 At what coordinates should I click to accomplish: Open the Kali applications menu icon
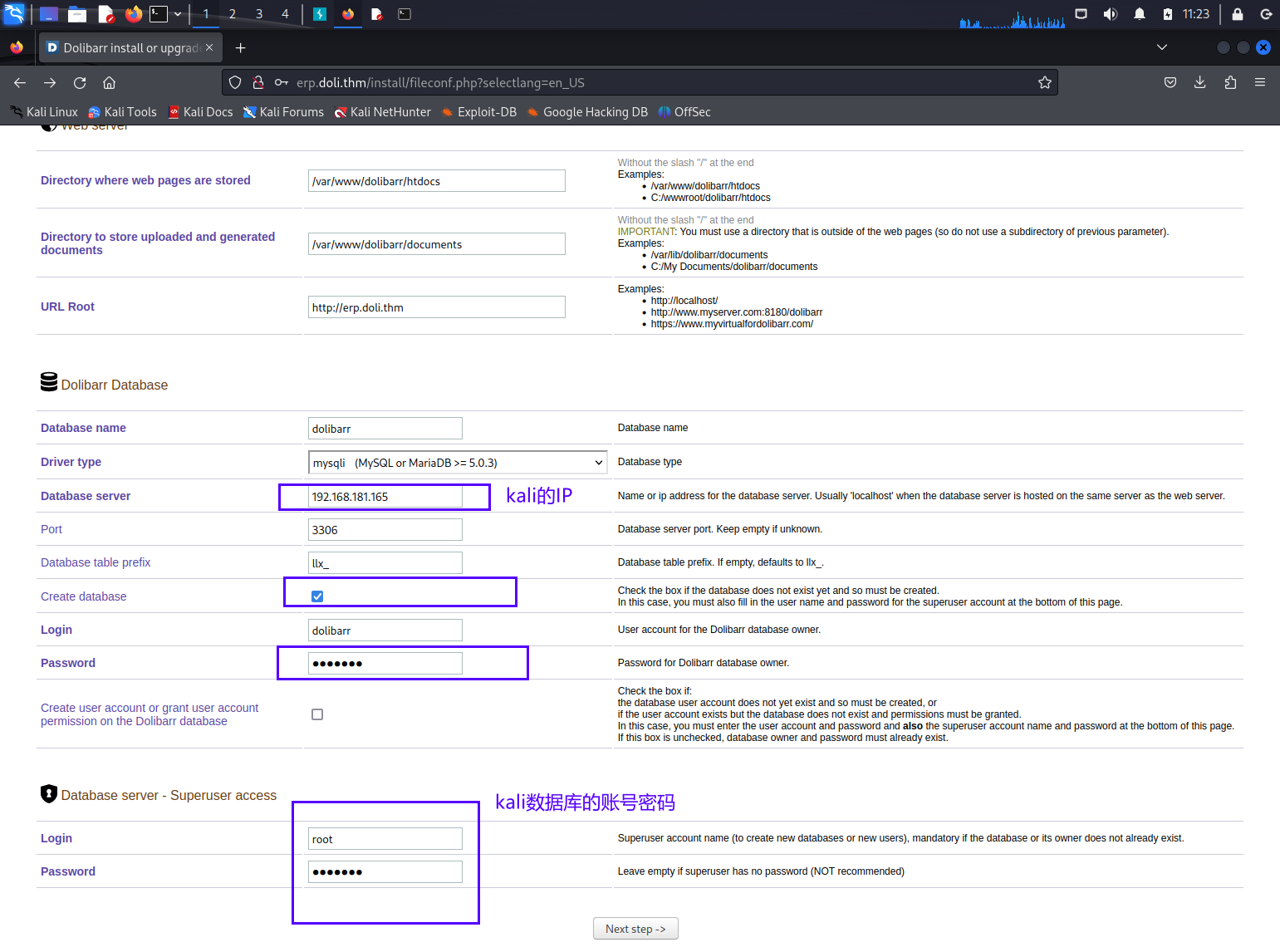pos(14,13)
